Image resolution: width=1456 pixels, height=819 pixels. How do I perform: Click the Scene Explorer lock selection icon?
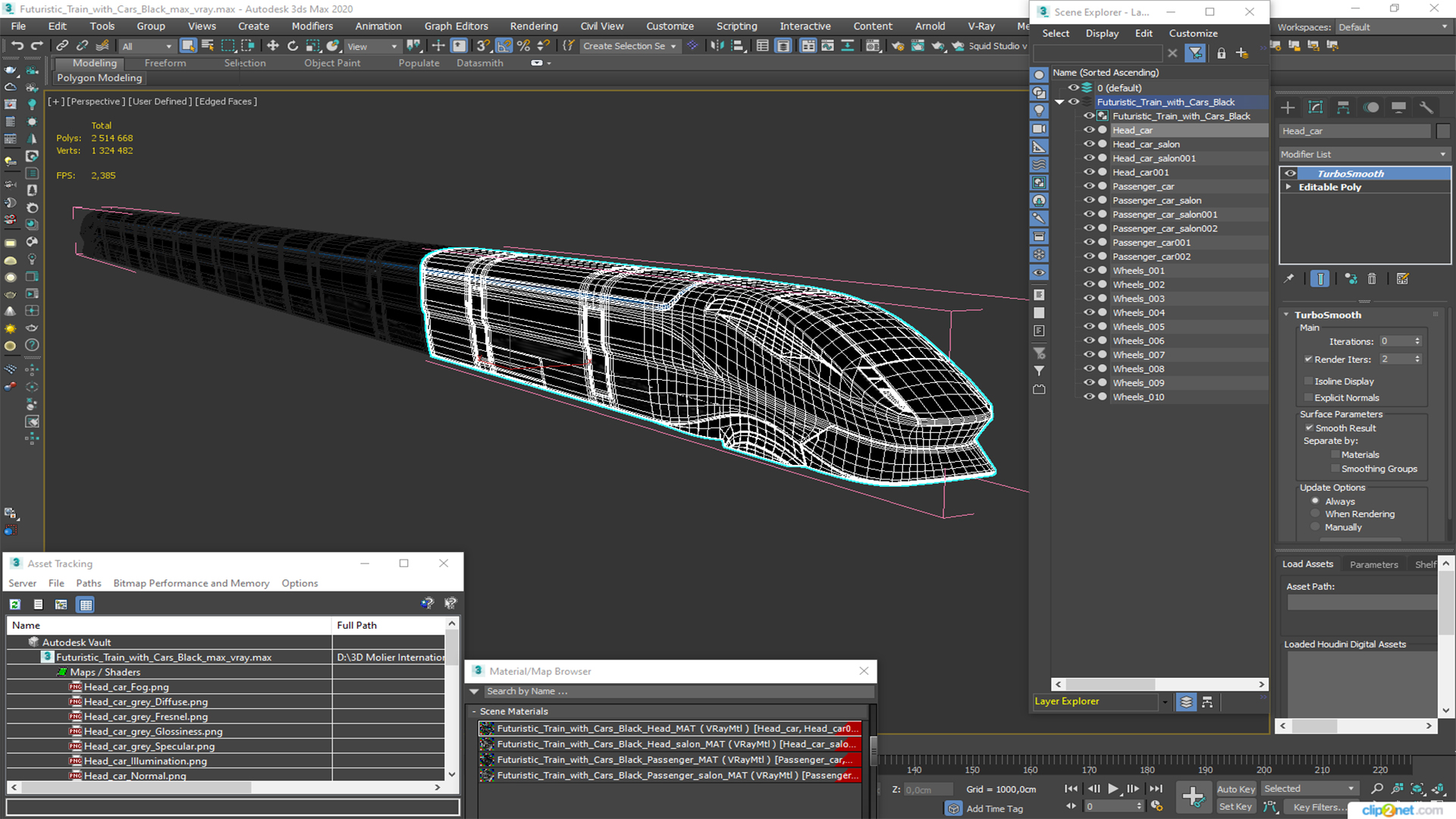1221,53
